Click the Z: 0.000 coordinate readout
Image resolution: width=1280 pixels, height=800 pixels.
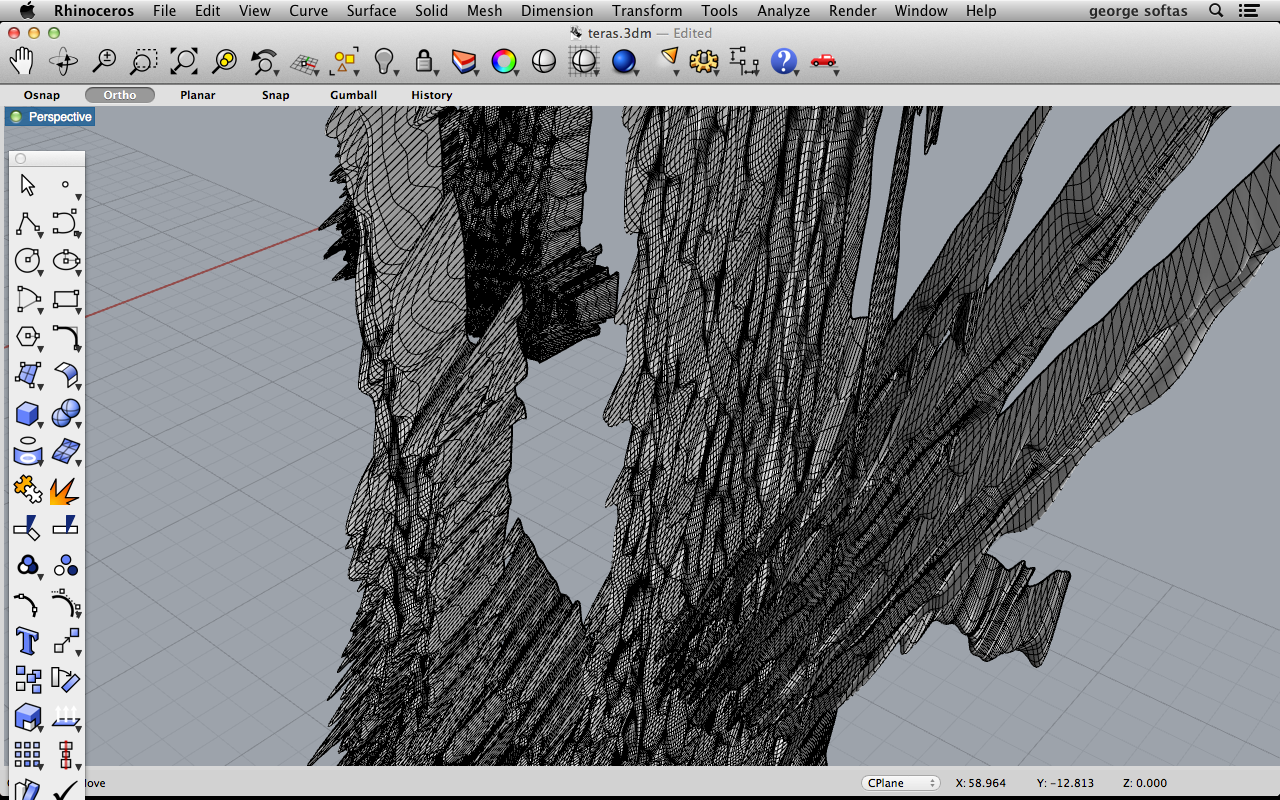point(1145,783)
